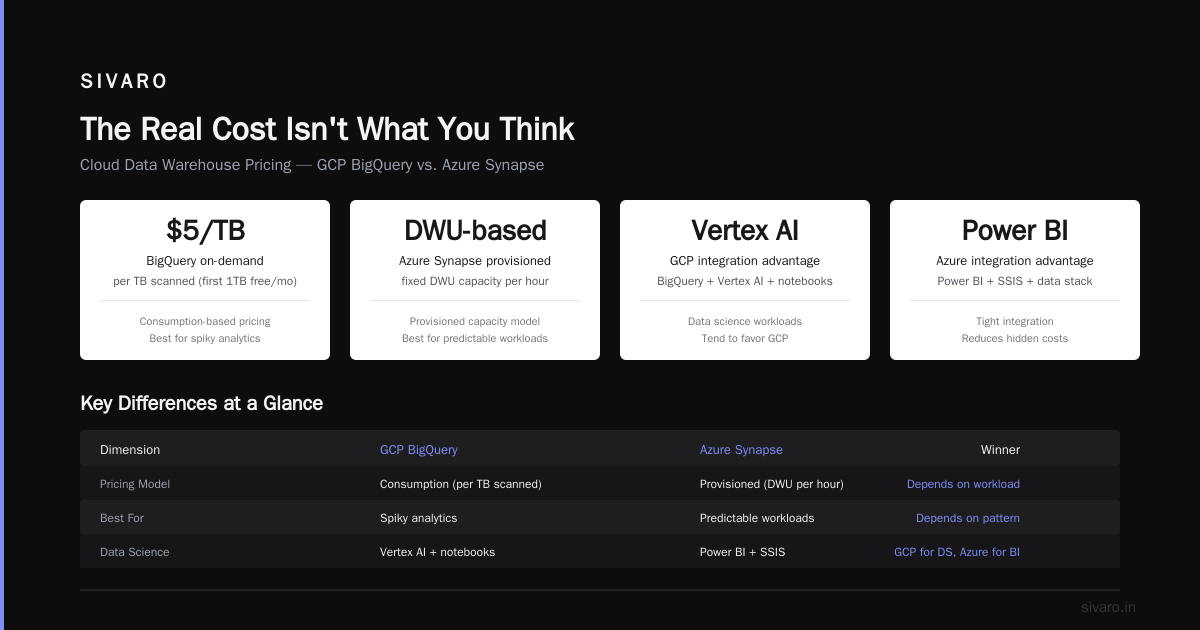Viewport: 1200px width, 630px height.
Task: Click 'BigQuery on-demand' label
Action: tap(205, 261)
